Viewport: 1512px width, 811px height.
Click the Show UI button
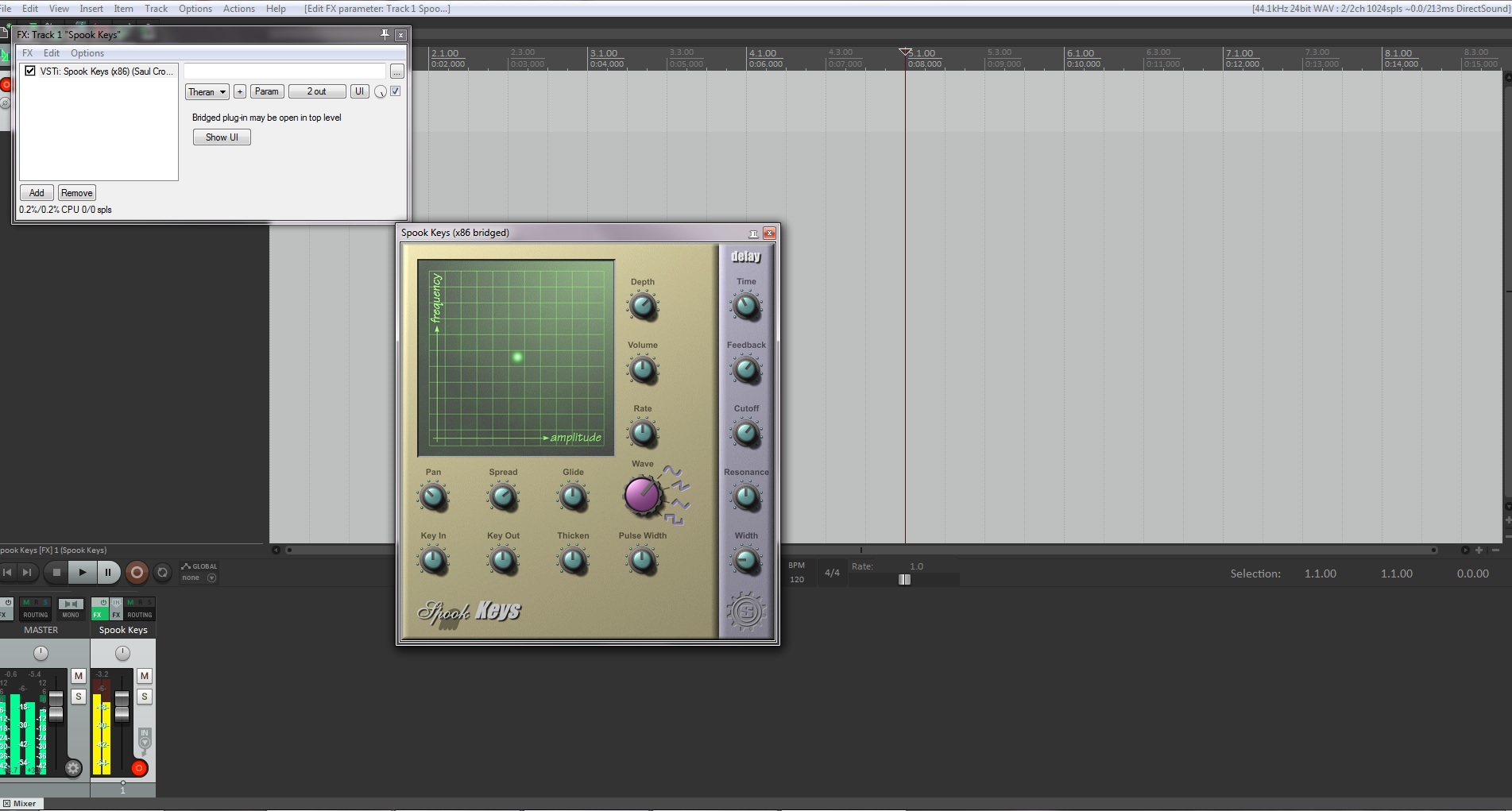(x=222, y=137)
